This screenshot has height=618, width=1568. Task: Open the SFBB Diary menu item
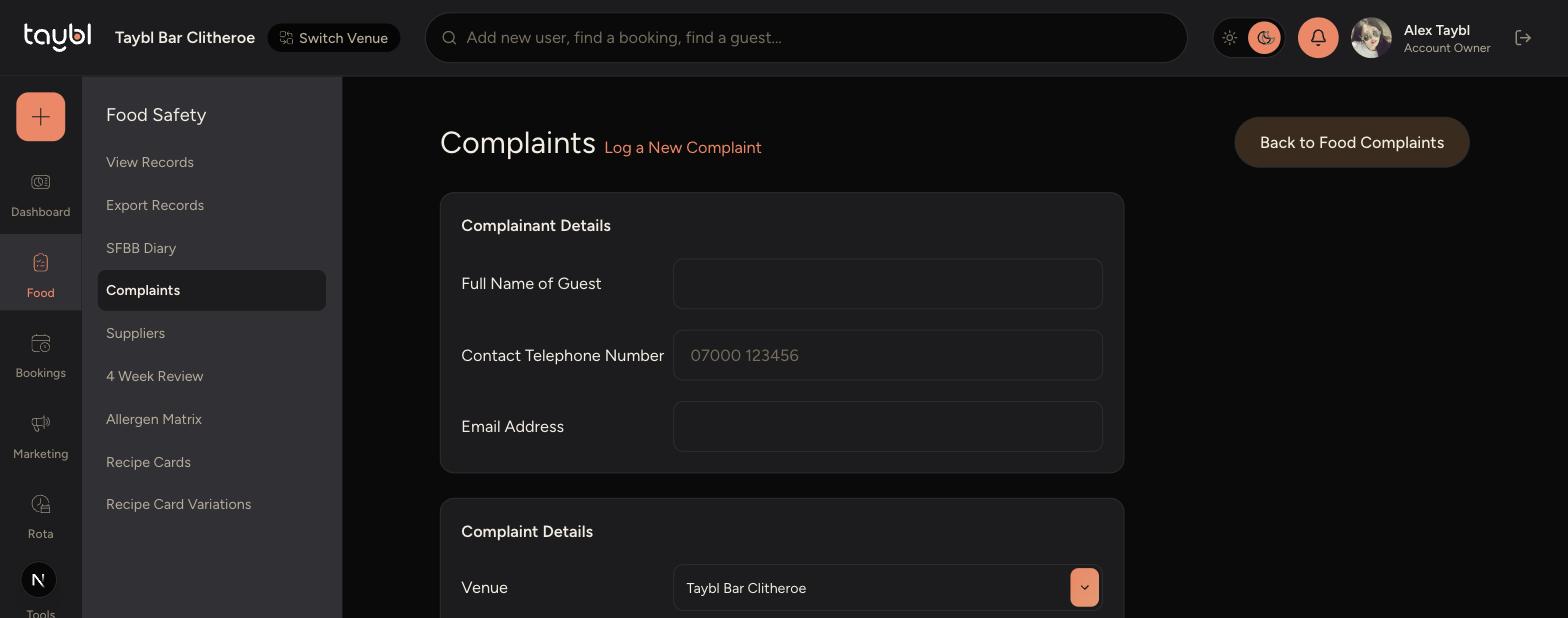pos(141,248)
